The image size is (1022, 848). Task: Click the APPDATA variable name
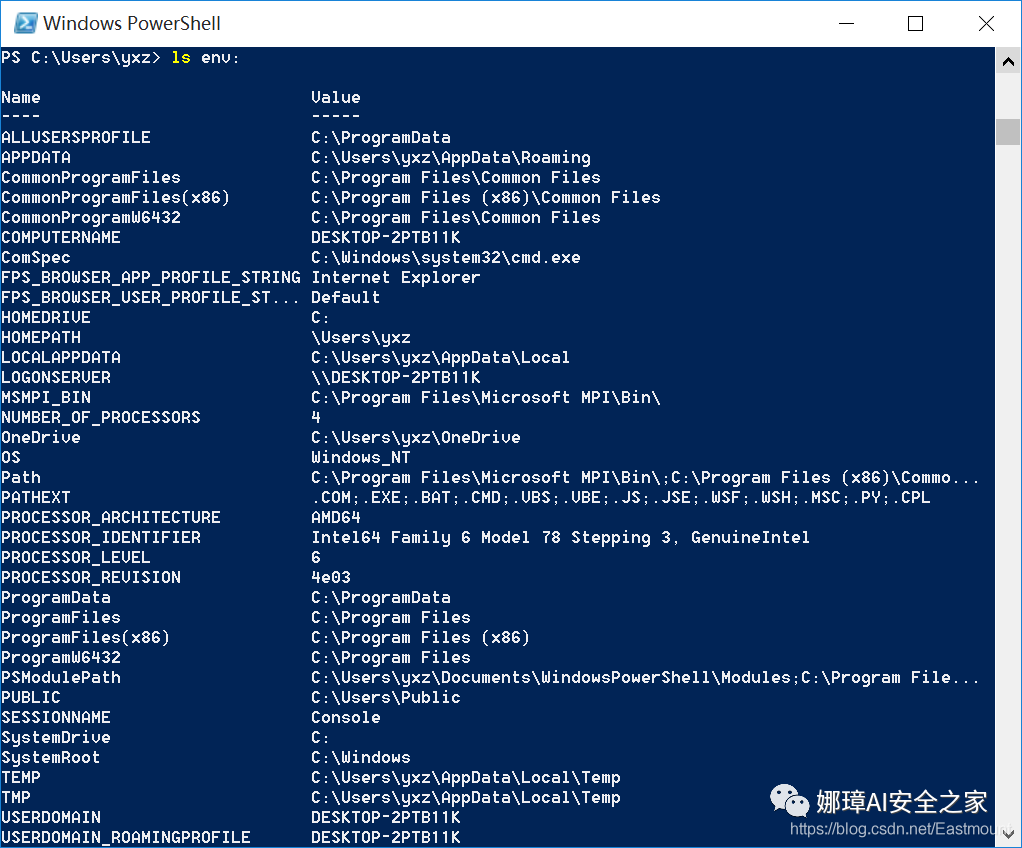36,158
